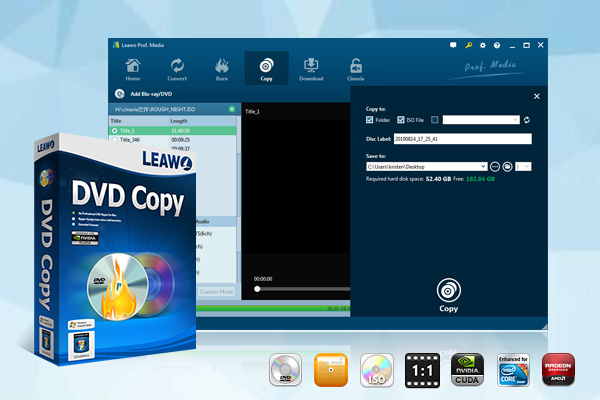Click the Leawo Prof. Media app logo
Image resolution: width=600 pixels, height=400 pixels.
[116, 45]
